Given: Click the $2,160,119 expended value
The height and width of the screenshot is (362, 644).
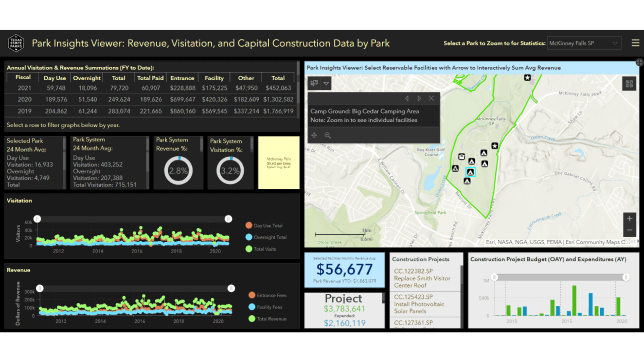Looking at the screenshot, I should 344,323.
